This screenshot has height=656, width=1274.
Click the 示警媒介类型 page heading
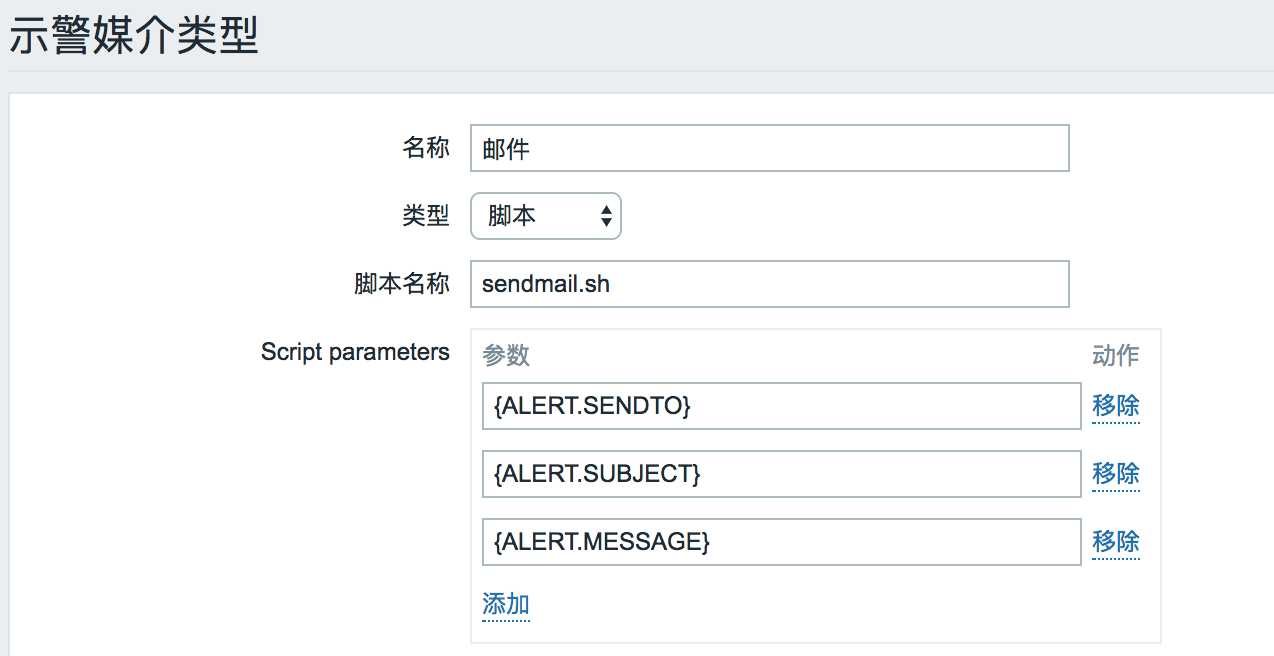[134, 36]
